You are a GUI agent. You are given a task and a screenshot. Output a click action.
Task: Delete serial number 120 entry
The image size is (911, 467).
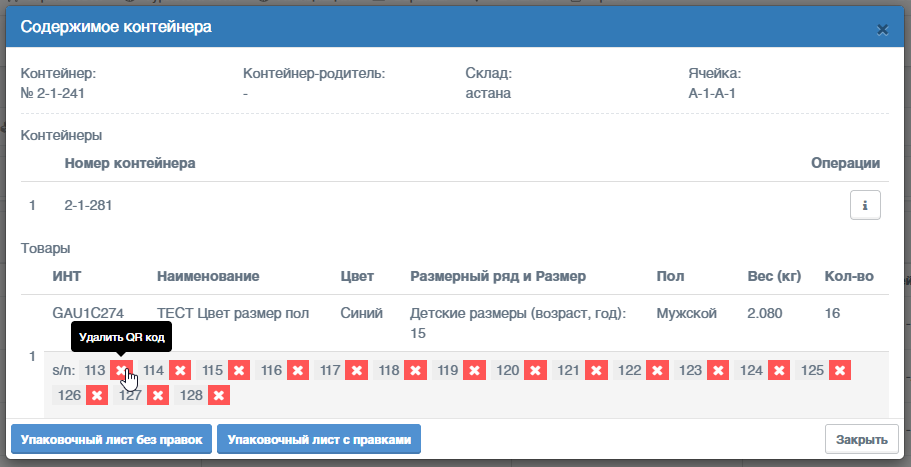[535, 370]
